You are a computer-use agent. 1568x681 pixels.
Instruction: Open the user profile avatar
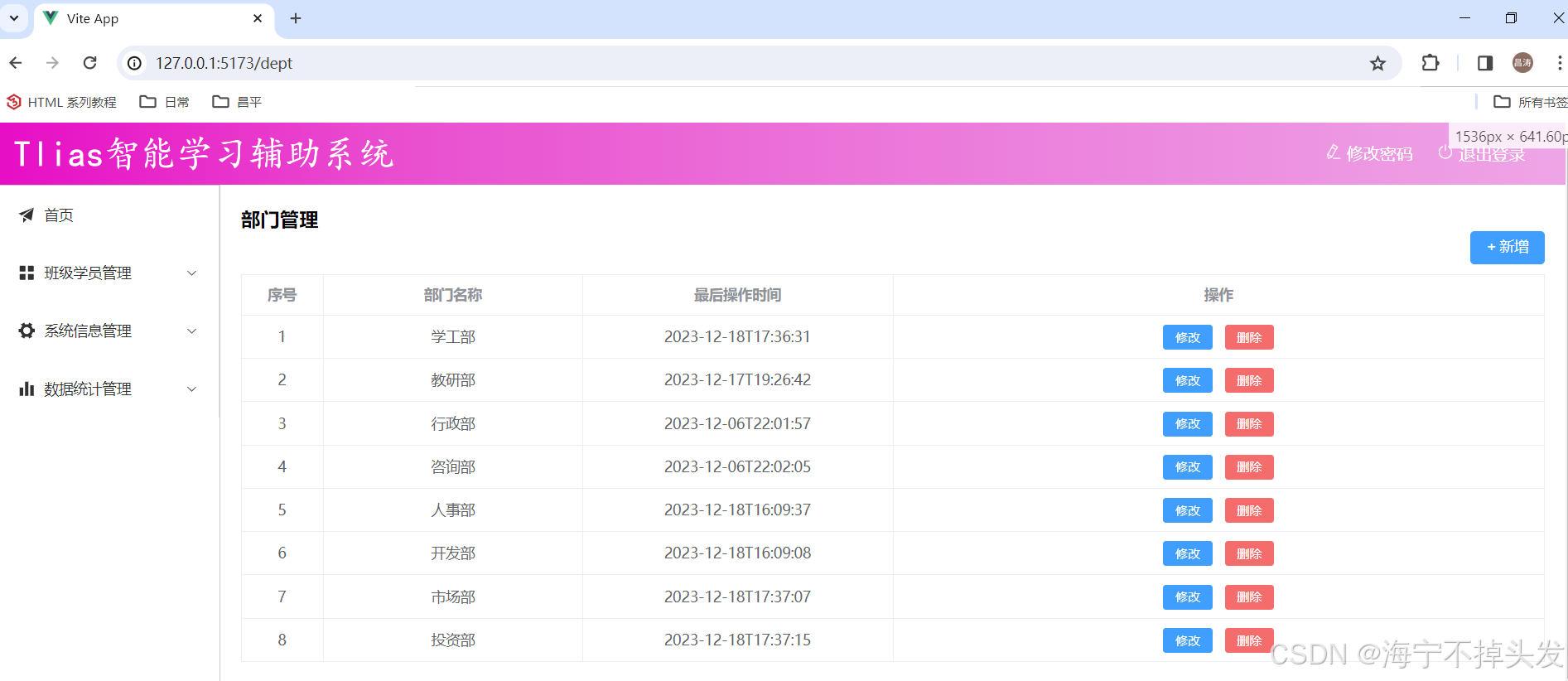point(1522,63)
